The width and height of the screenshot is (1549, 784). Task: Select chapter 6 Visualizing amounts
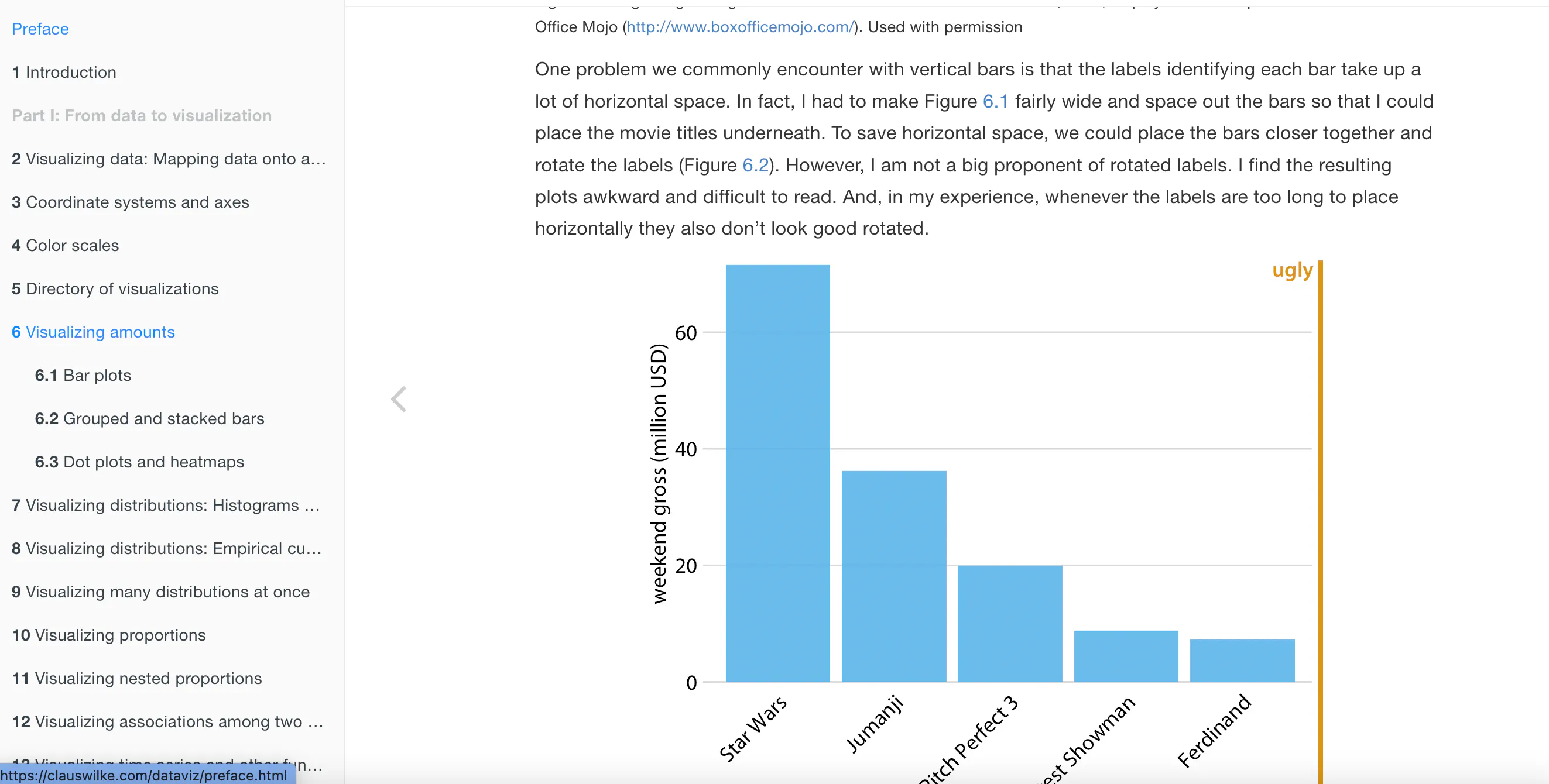click(92, 332)
